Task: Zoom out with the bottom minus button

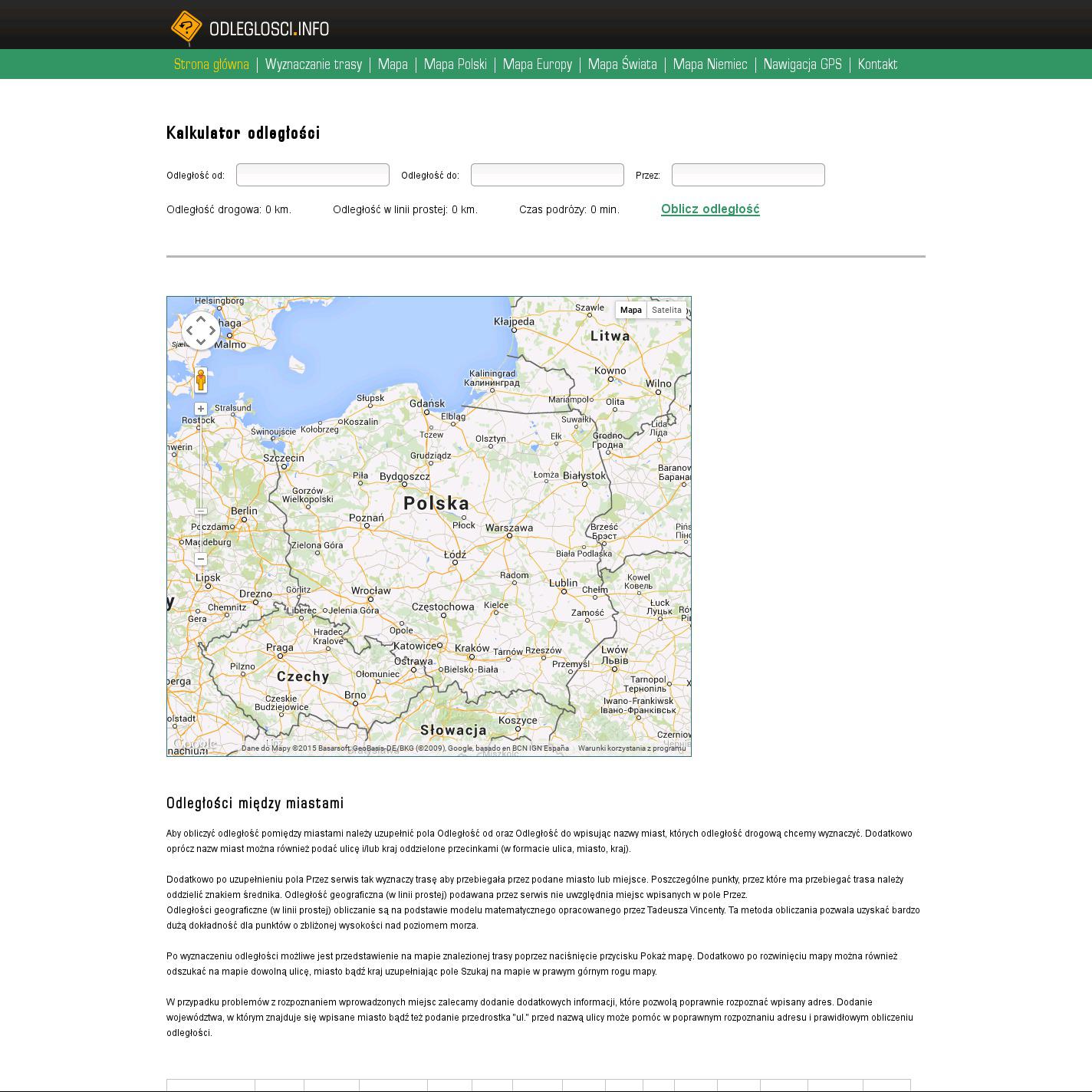Action: pyautogui.click(x=201, y=559)
